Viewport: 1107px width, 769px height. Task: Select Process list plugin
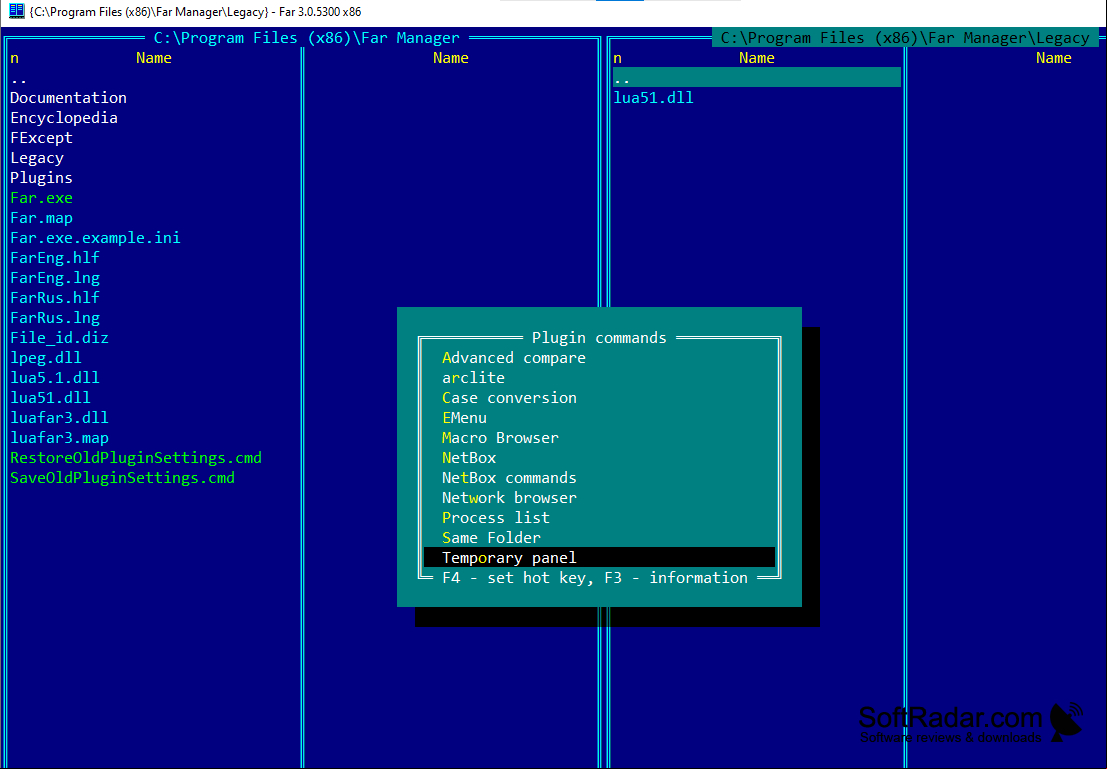pyautogui.click(x=496, y=518)
